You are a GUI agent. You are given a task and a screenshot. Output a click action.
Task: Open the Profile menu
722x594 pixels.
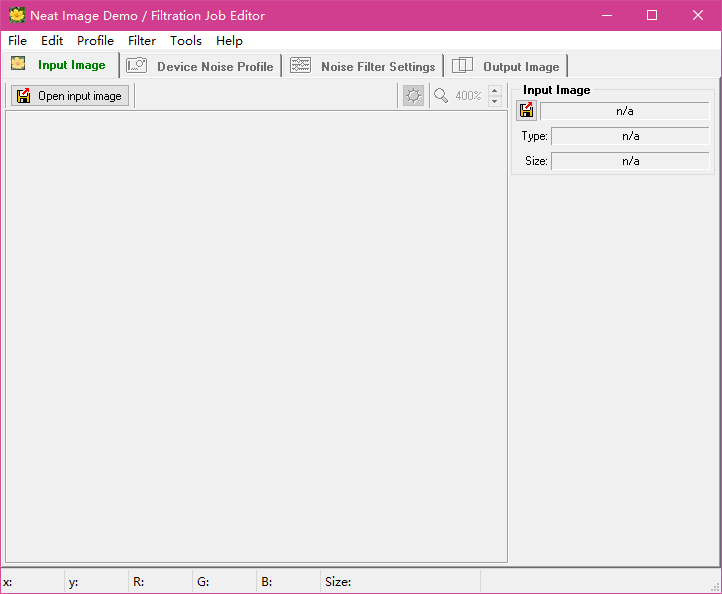(95, 41)
